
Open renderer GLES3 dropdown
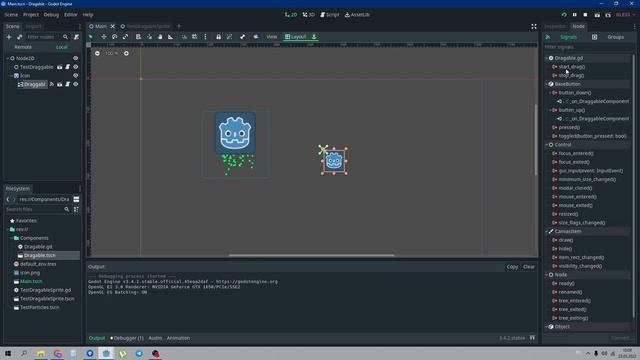pyautogui.click(x=625, y=15)
